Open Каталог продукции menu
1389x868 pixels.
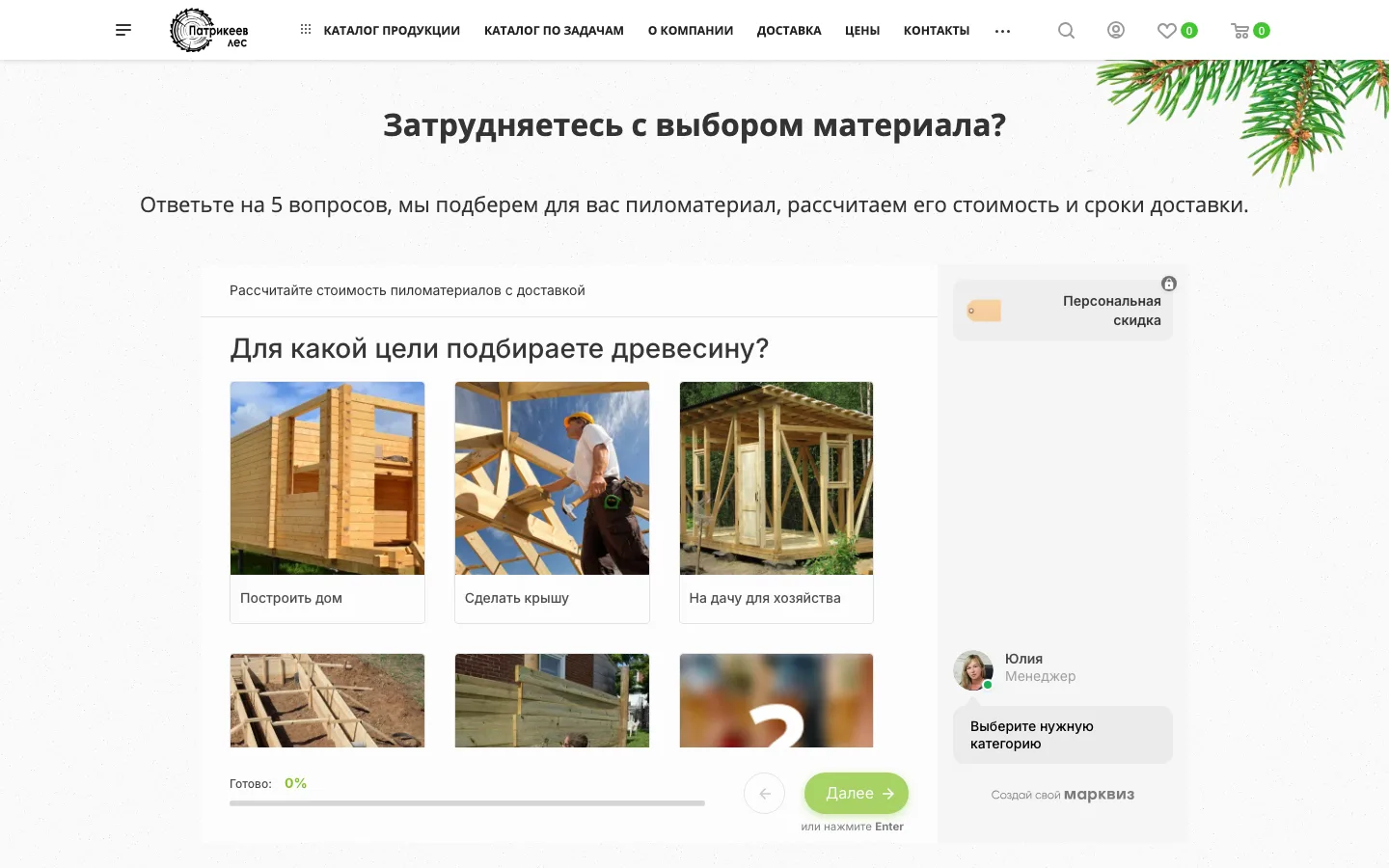tap(392, 31)
